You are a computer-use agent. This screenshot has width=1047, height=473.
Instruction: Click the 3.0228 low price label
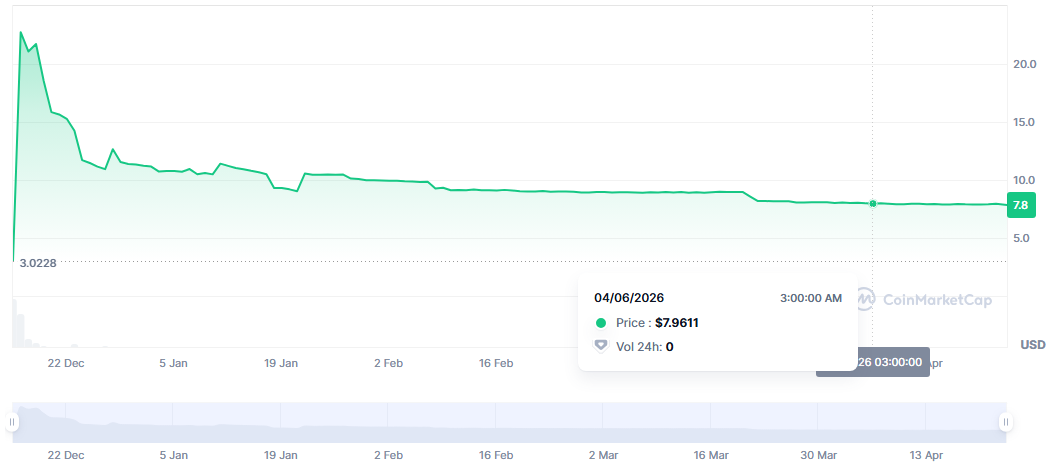click(38, 263)
